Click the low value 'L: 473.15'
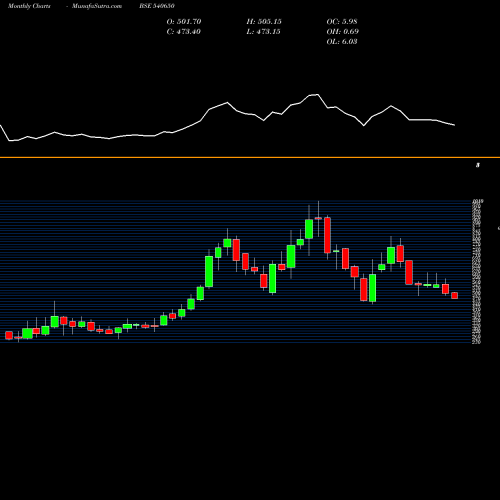The width and height of the screenshot is (500, 500). [x=263, y=32]
